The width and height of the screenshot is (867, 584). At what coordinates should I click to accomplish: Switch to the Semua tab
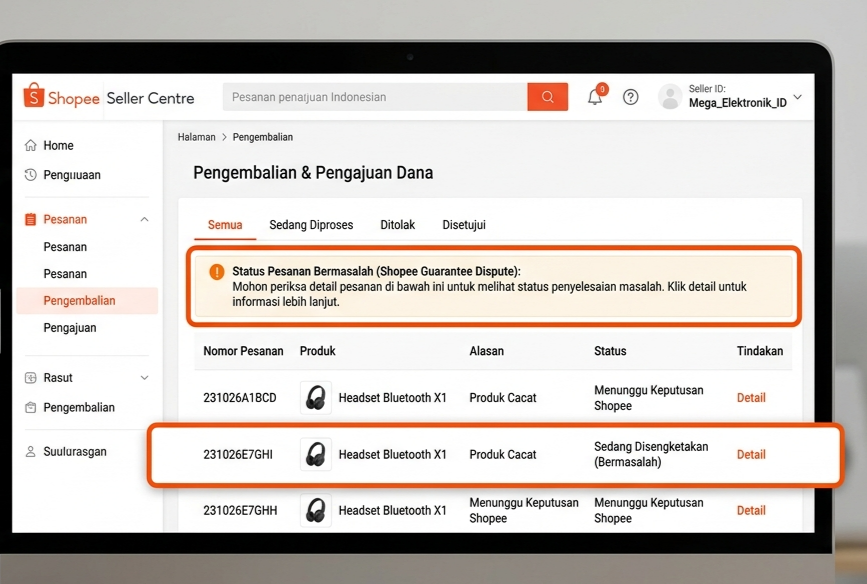[x=225, y=225]
